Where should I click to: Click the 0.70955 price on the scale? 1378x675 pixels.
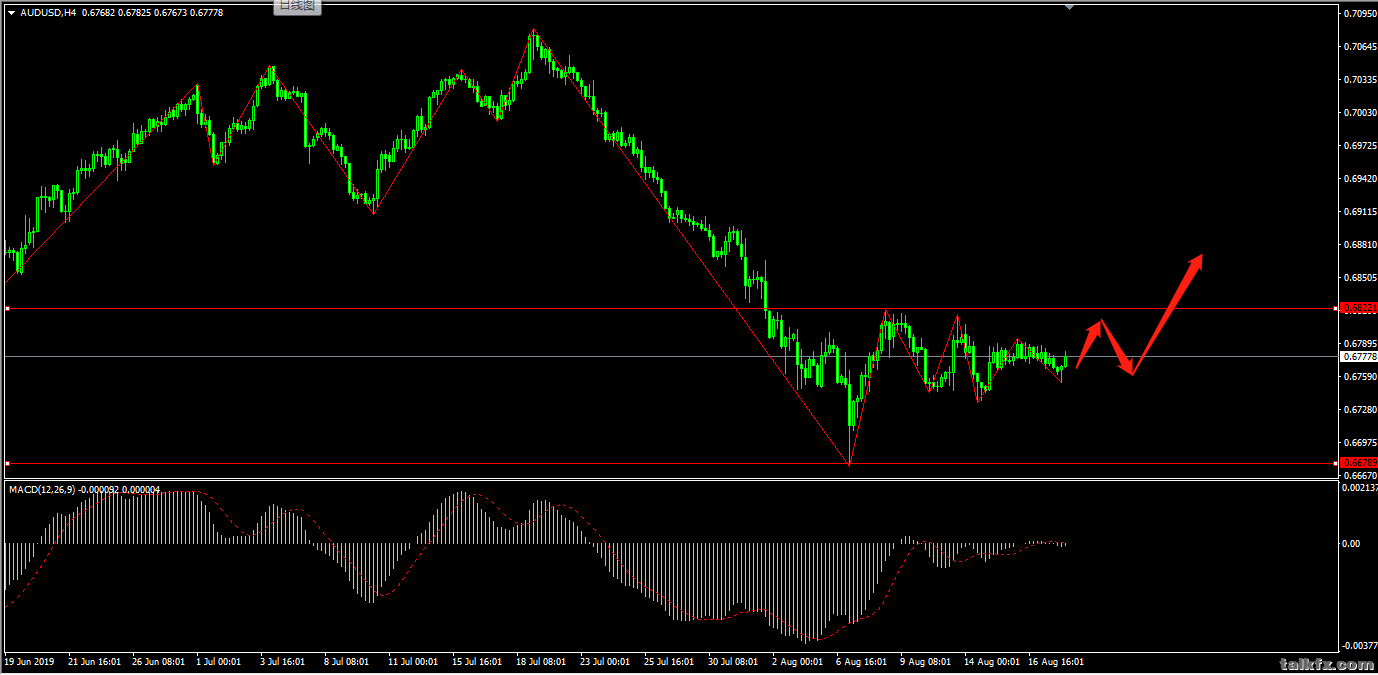pos(1358,14)
